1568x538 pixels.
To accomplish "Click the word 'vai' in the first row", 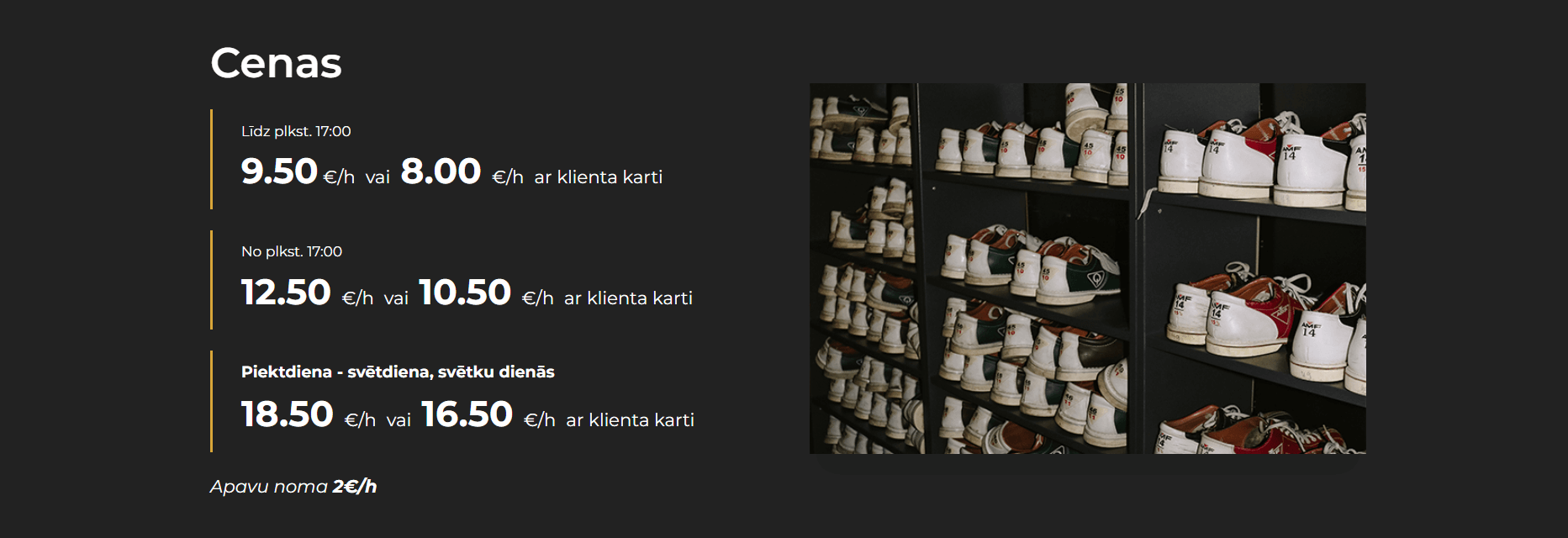I will pyautogui.click(x=377, y=178).
